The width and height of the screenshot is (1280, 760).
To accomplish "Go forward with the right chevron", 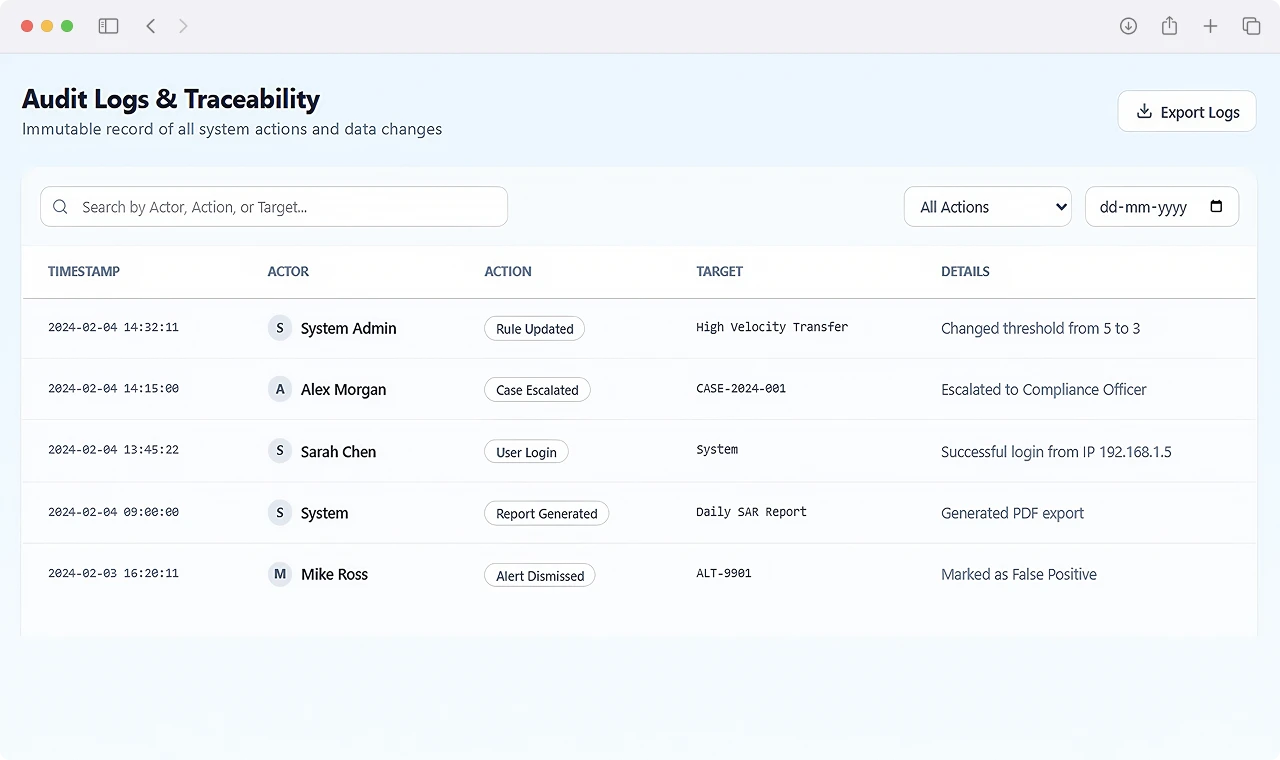I will pos(183,26).
